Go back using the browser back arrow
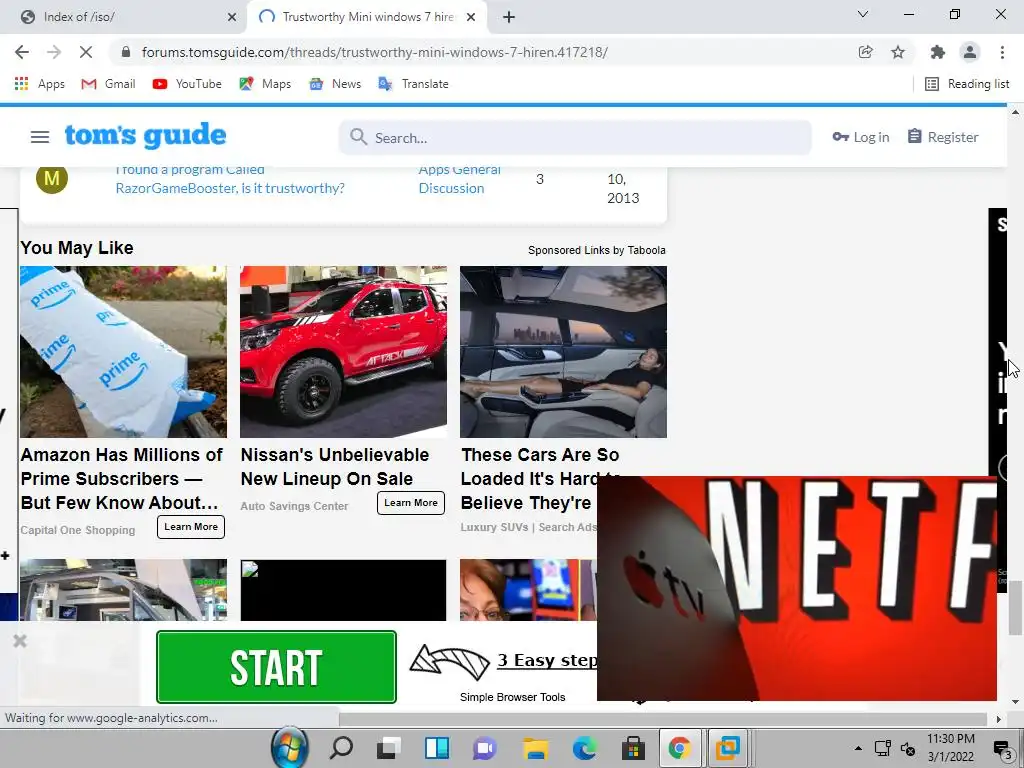The width and height of the screenshot is (1024, 768). (22, 52)
